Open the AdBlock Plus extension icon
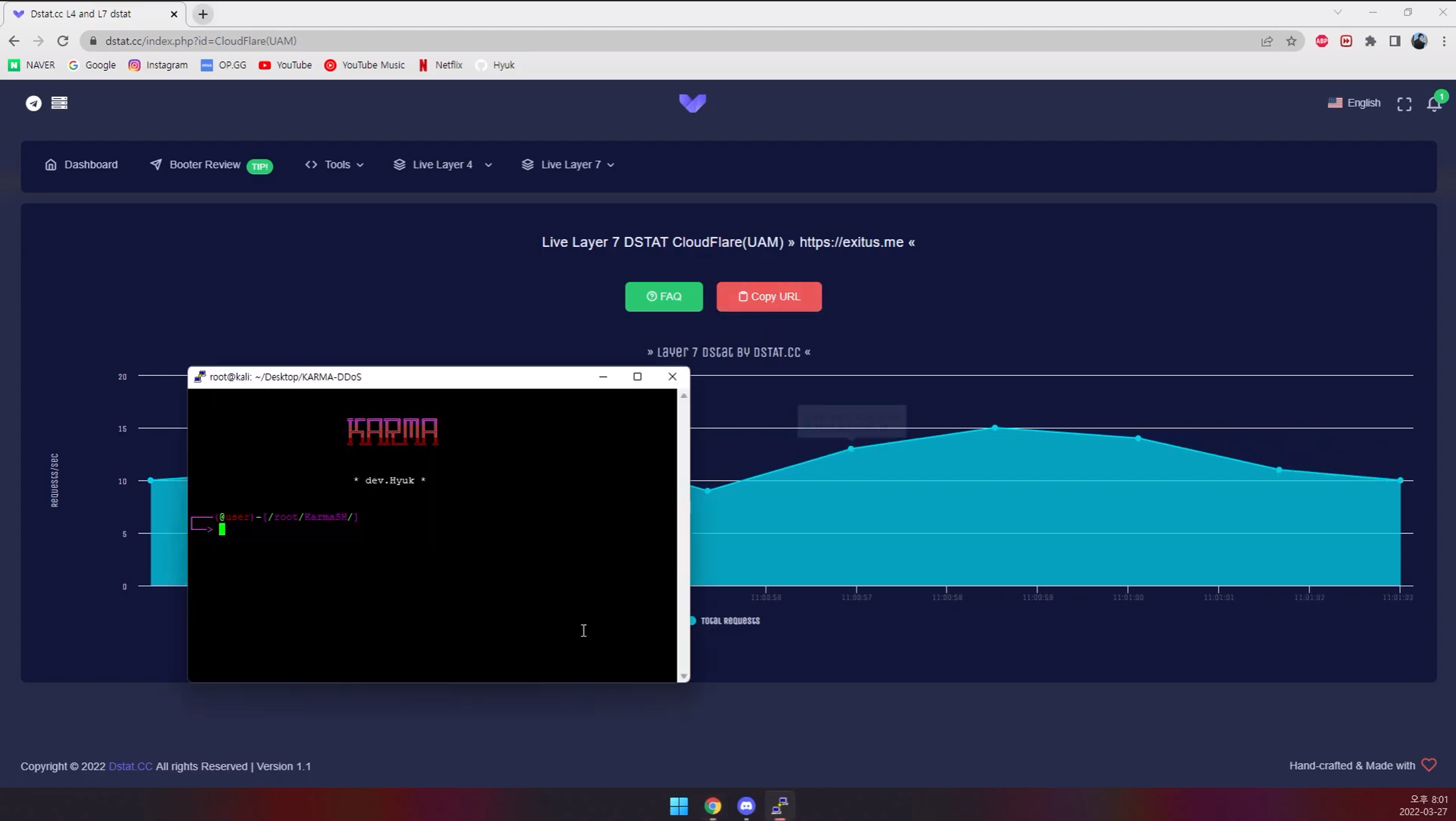 click(1321, 41)
